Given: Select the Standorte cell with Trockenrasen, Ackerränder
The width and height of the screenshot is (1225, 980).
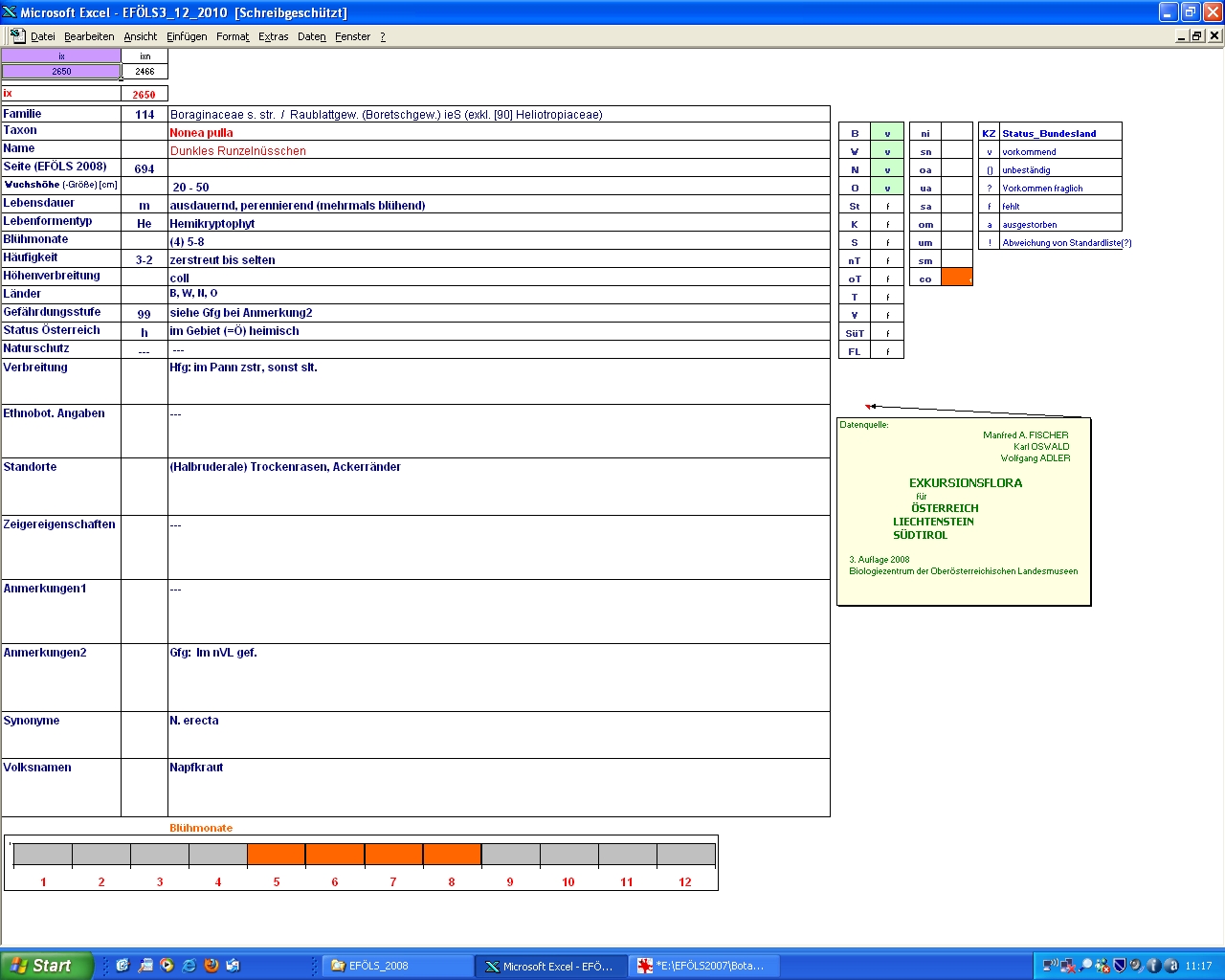Looking at the screenshot, I should coord(499,486).
